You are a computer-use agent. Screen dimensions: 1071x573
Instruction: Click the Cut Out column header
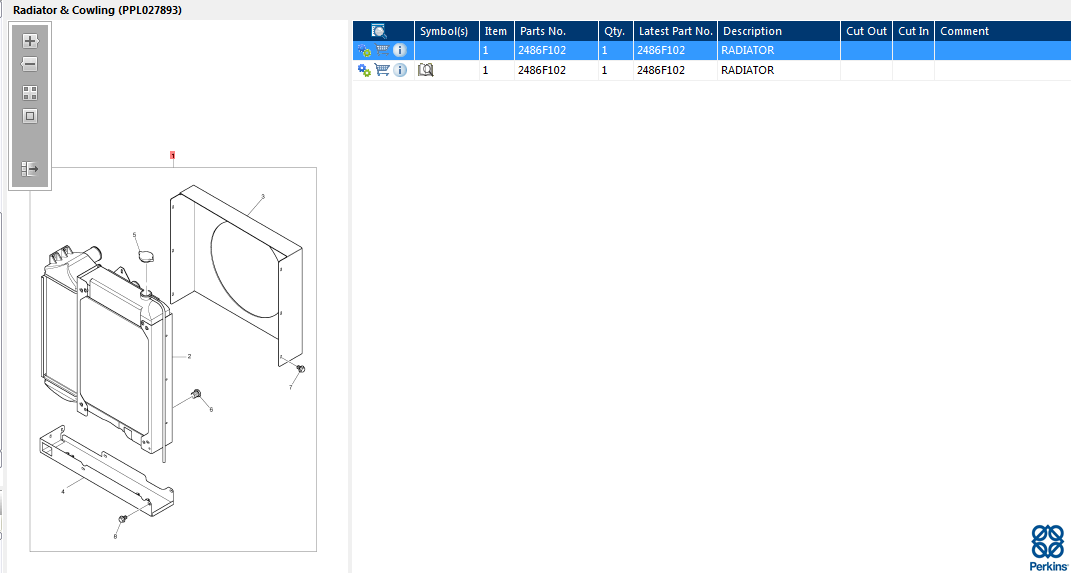[x=866, y=31]
